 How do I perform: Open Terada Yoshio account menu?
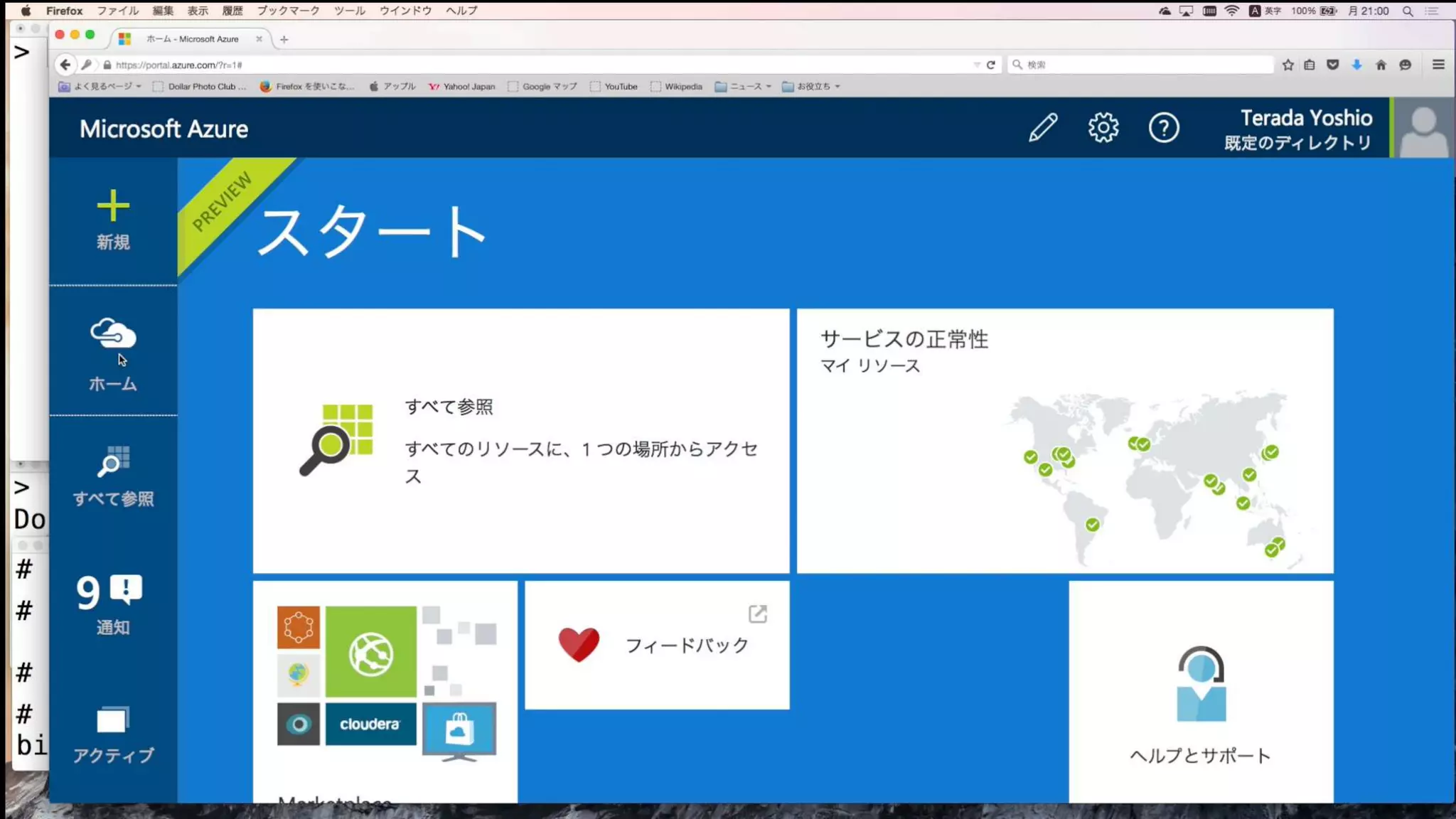coord(1298,129)
